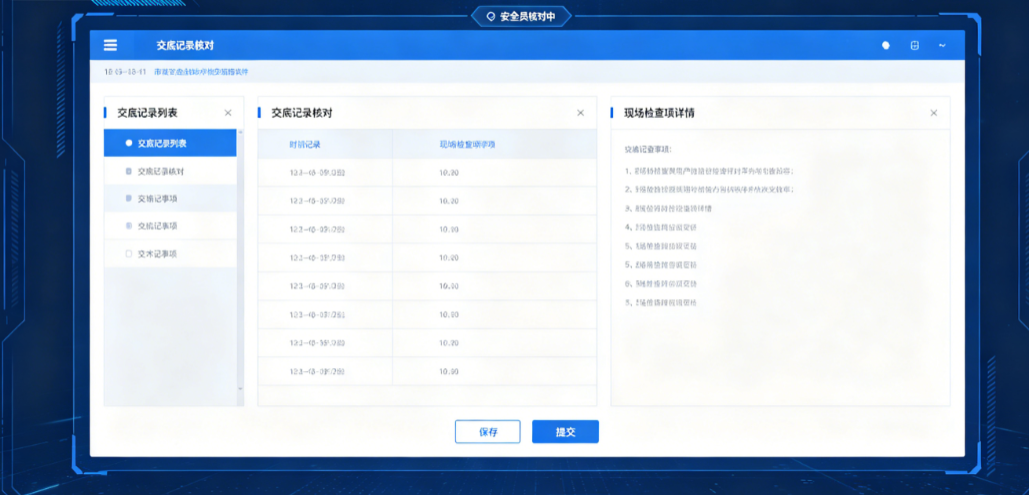The image size is (1029, 495).
Task: Select the fourth sidebar list entry
Action: coord(170,226)
